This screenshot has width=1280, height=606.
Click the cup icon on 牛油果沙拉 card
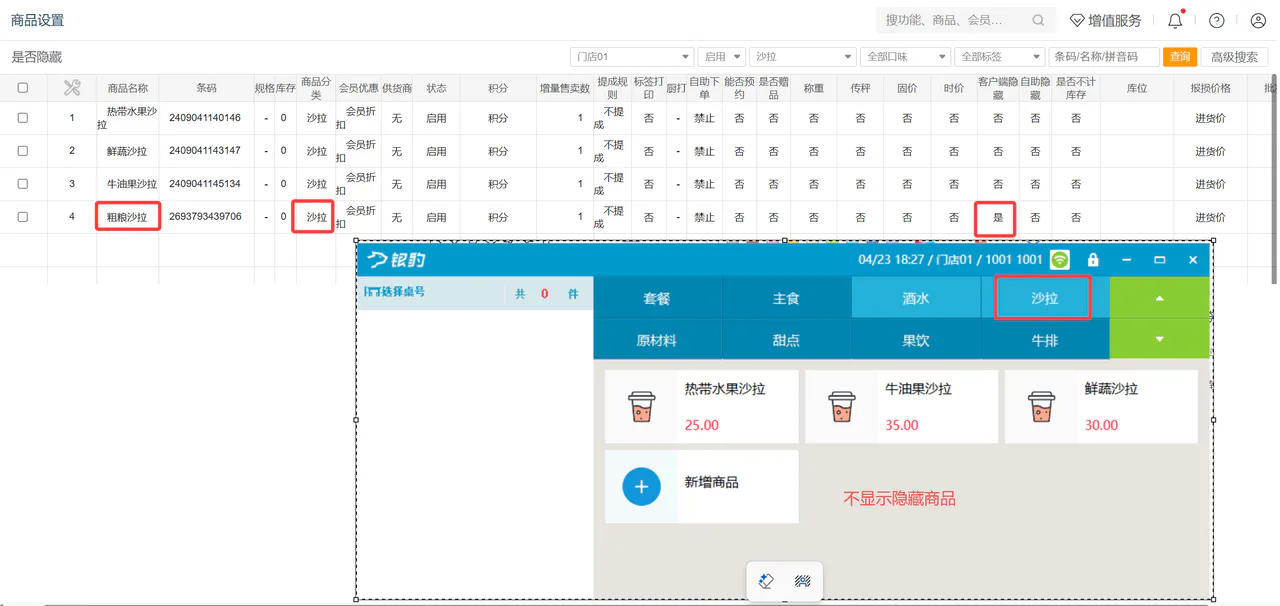coord(841,407)
